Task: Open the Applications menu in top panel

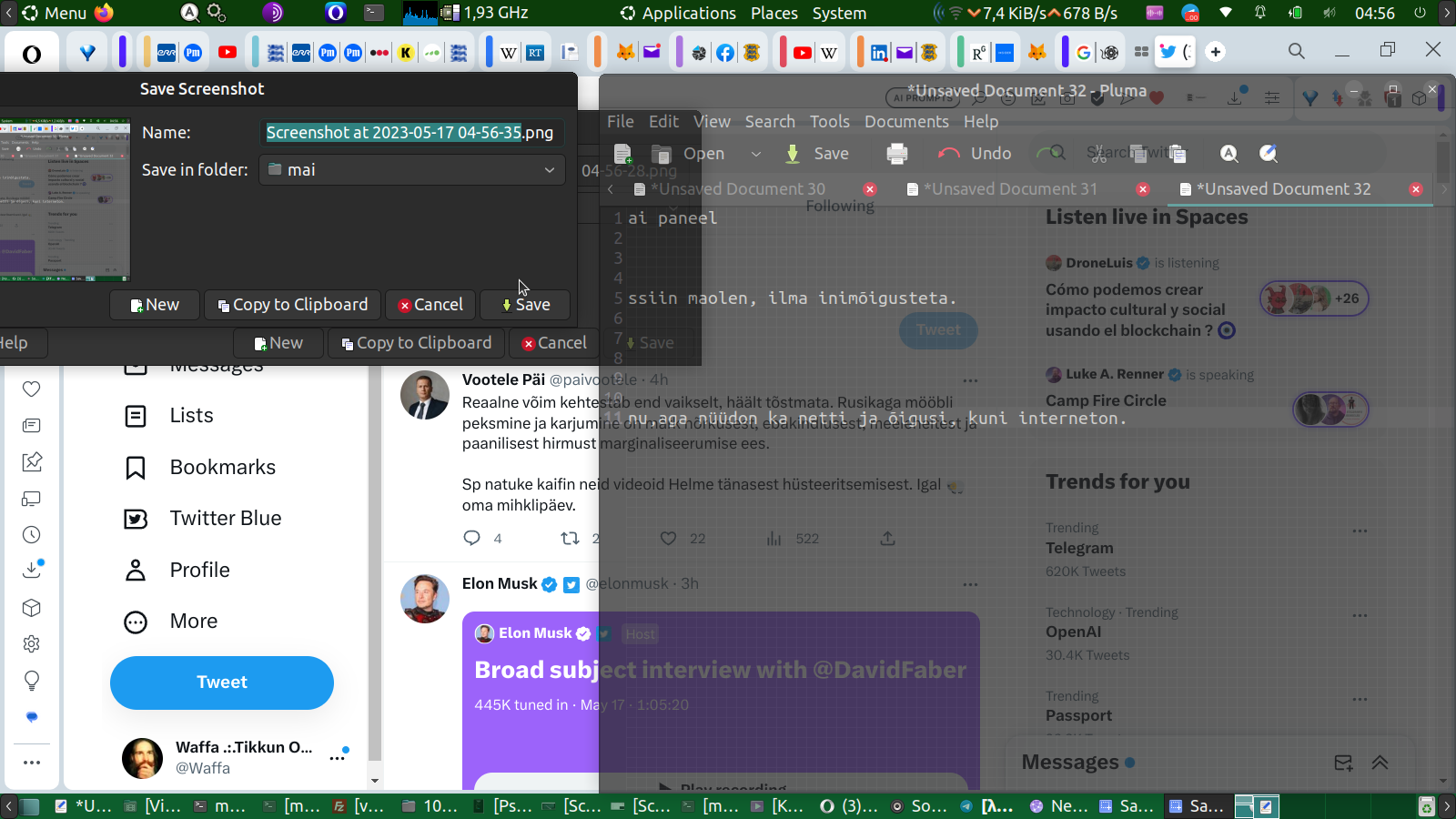Action: [x=679, y=13]
